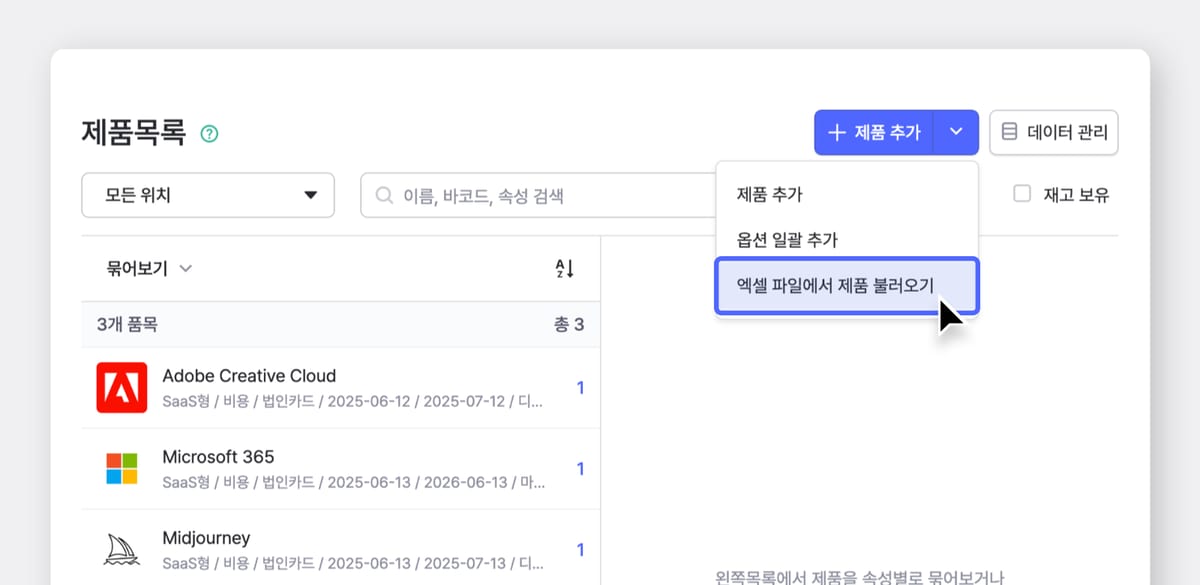Click the Adobe Creative Cloud logo icon

pos(121,389)
